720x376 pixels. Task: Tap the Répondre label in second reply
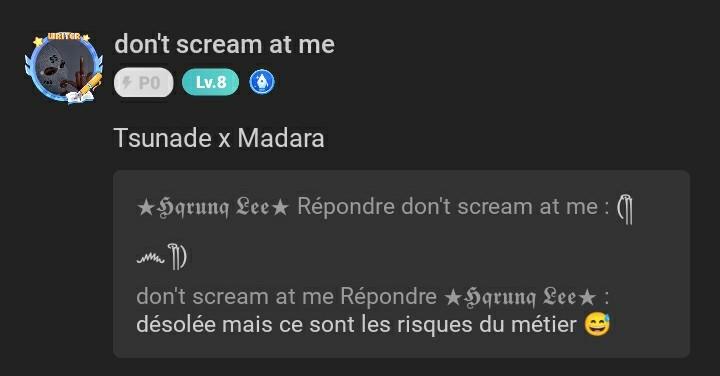pyautogui.click(x=388, y=297)
